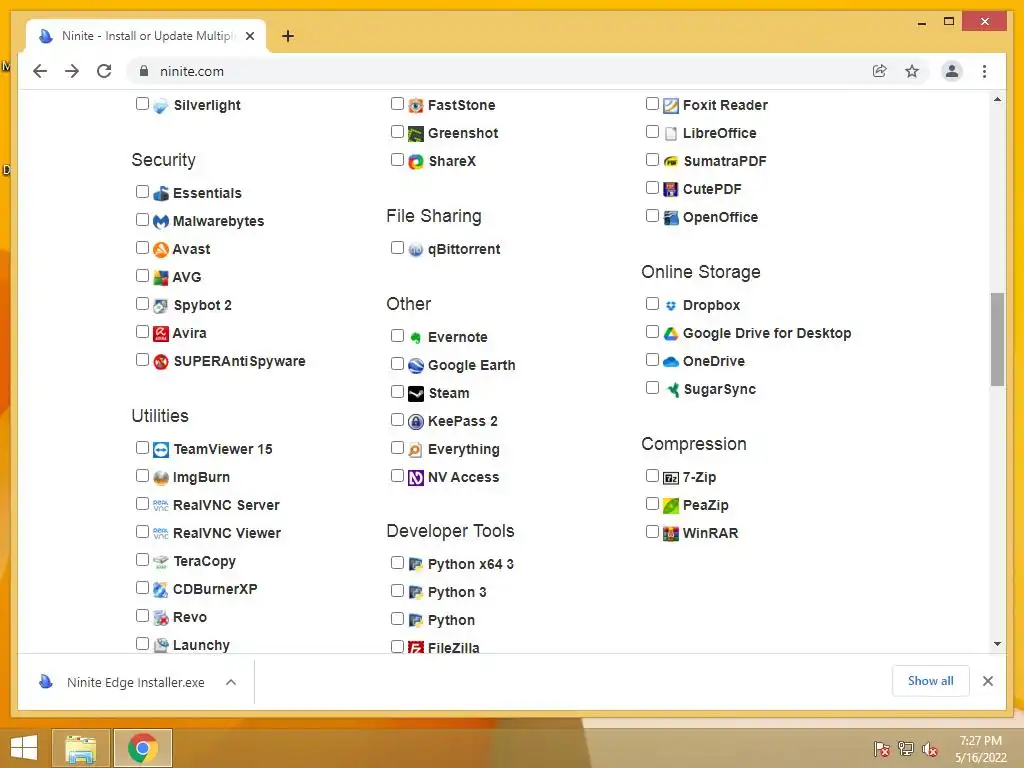Click the CDBurnerXP icon
This screenshot has width=1024, height=768.
pyautogui.click(x=161, y=590)
